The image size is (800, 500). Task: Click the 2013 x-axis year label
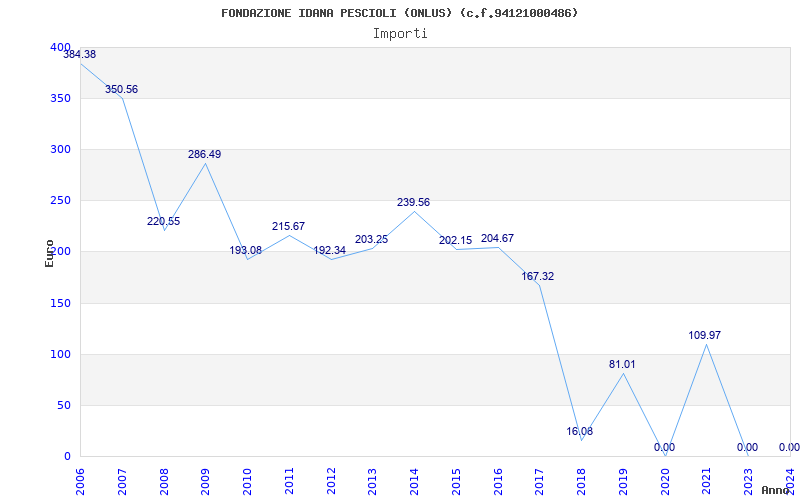373,482
